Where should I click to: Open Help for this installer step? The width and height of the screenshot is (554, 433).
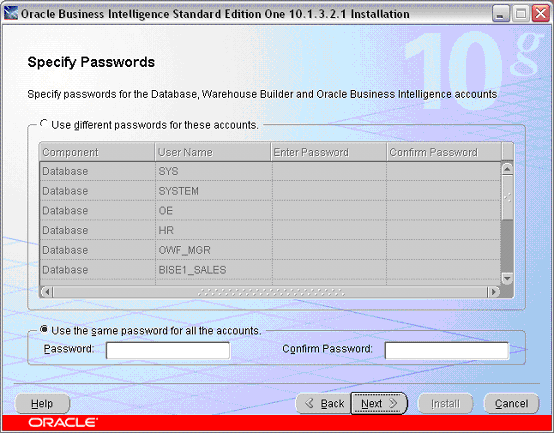coord(42,403)
